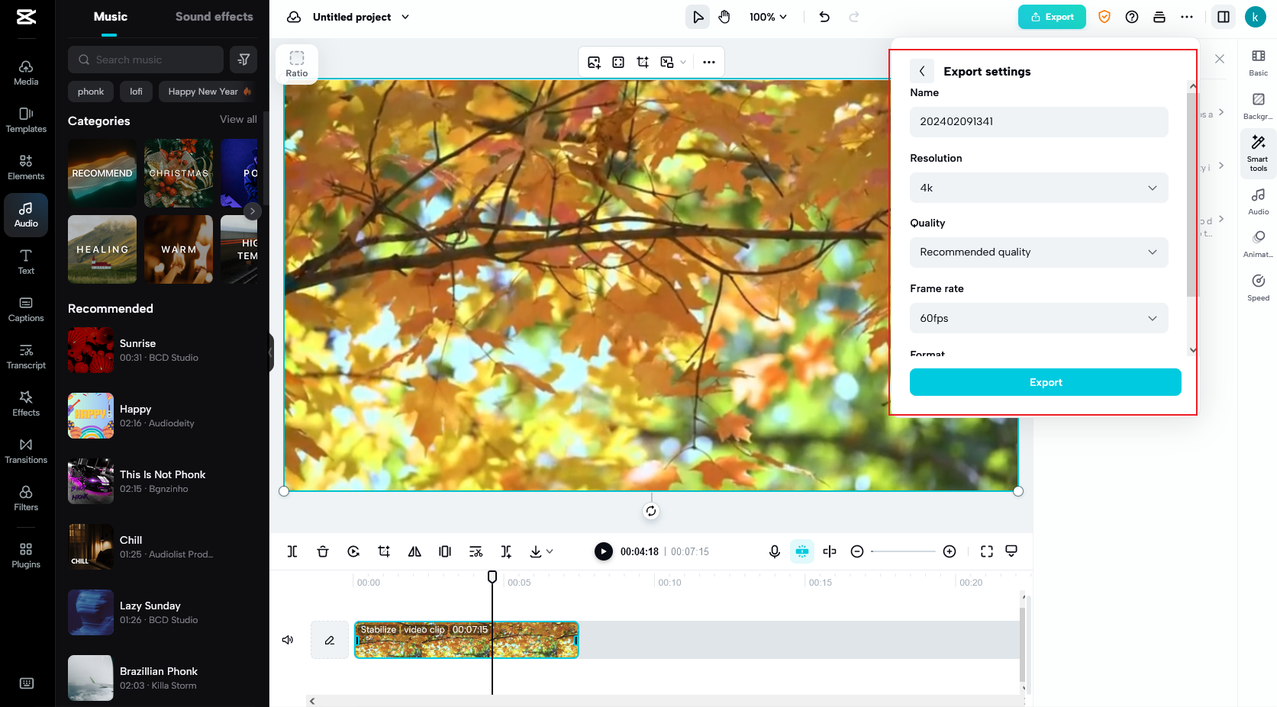1277x707 pixels.
Task: Click the Export button in settings panel
Action: coord(1045,382)
